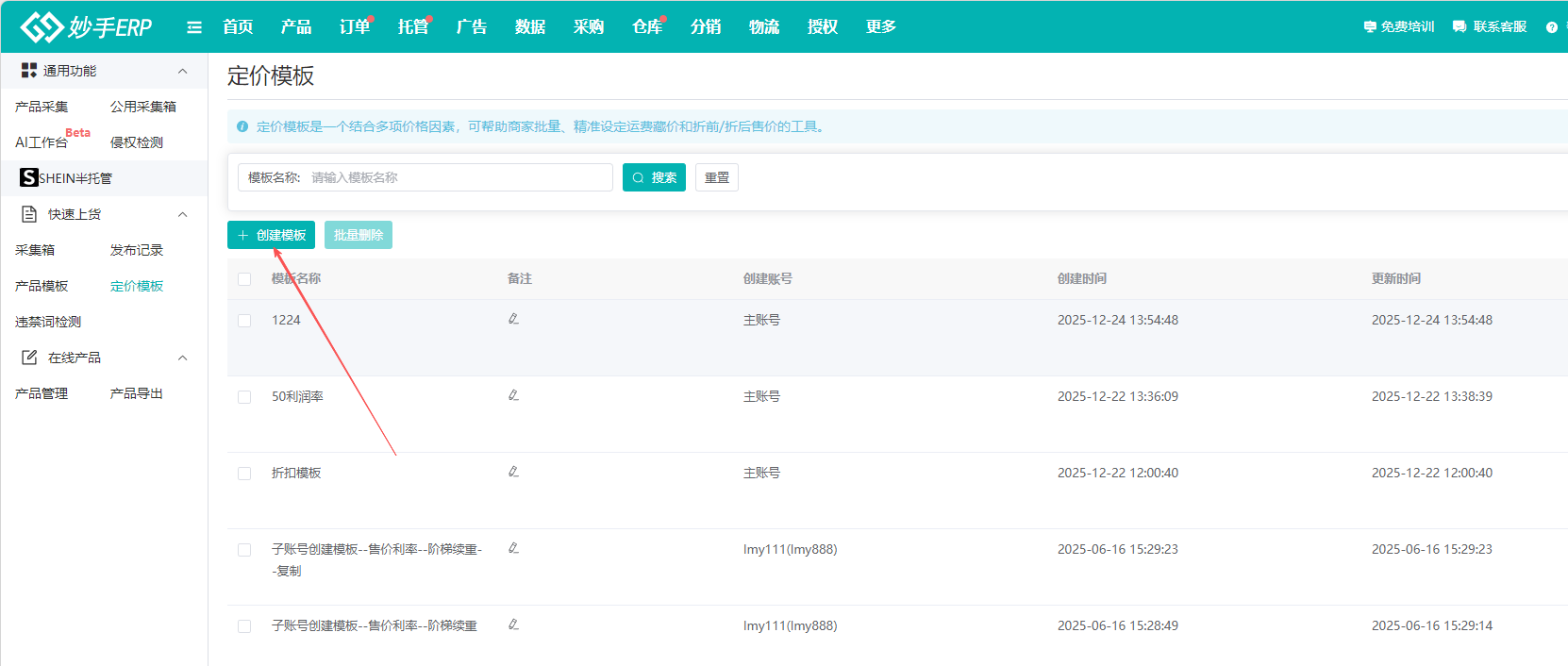Collapse the 在线产品 sidebar group
The height and width of the screenshot is (666, 1568).
[182, 358]
